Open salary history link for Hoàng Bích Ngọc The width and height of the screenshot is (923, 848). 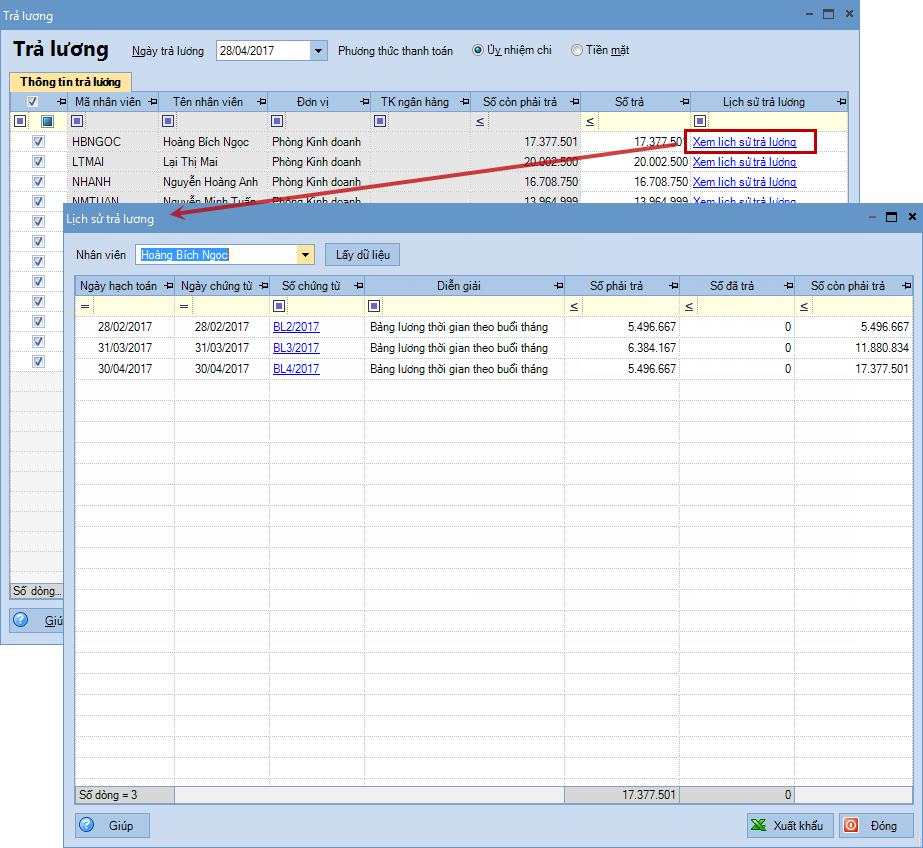coord(745,142)
